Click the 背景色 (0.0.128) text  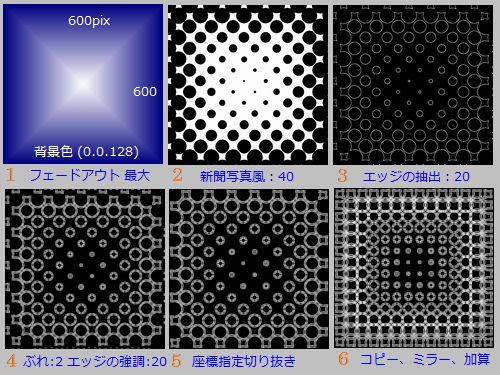pos(86,151)
